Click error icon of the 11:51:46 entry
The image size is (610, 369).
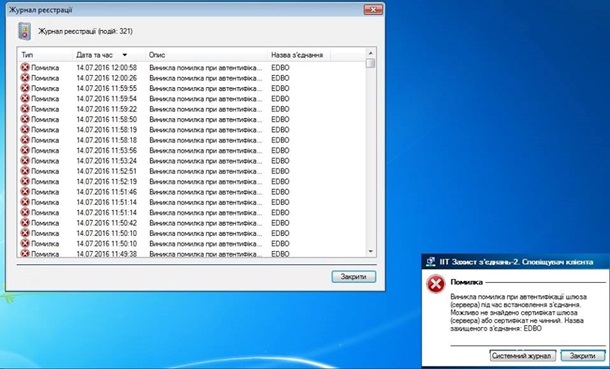point(25,192)
